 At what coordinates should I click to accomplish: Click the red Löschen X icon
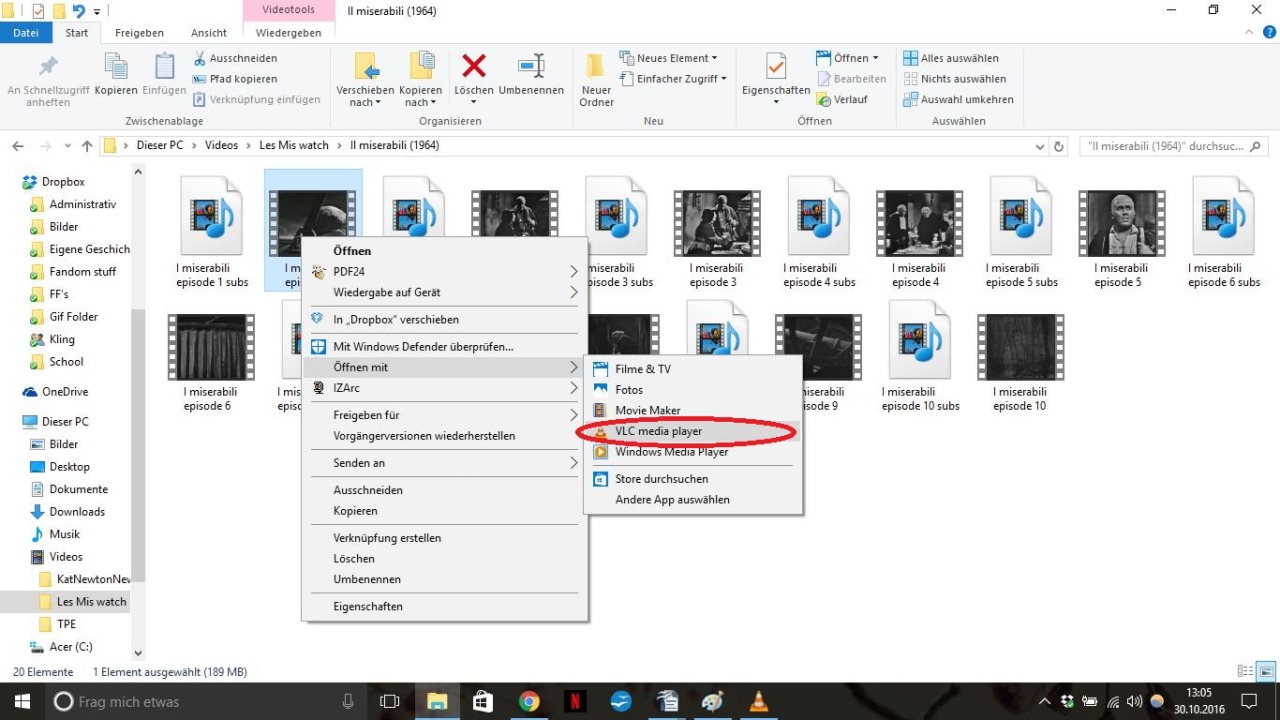tap(474, 67)
